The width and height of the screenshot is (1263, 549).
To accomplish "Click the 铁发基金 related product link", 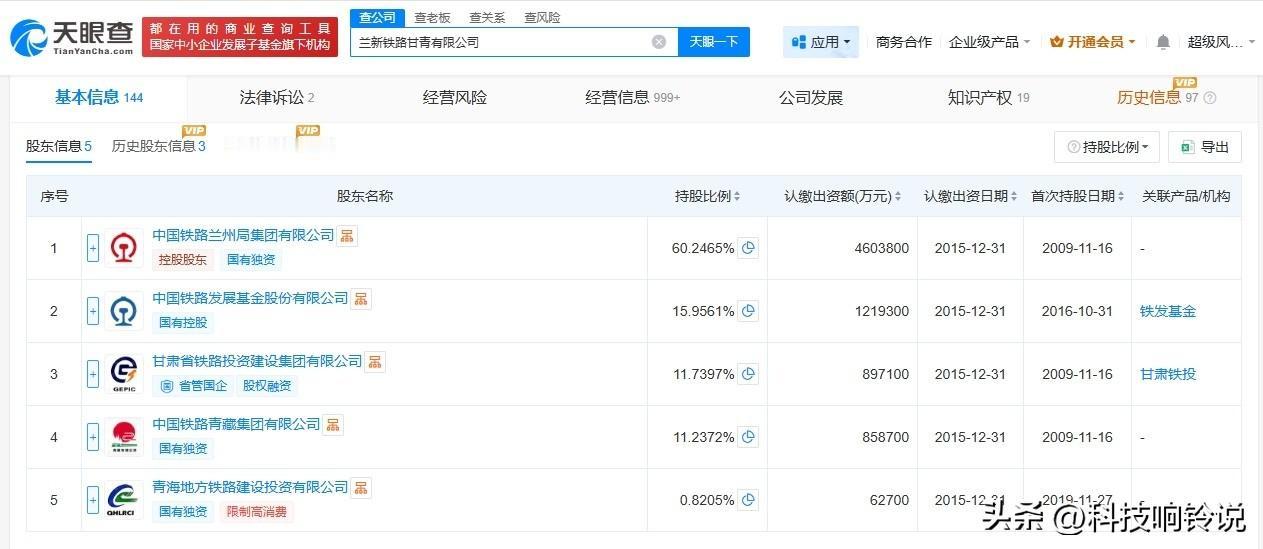I will (x=1168, y=311).
